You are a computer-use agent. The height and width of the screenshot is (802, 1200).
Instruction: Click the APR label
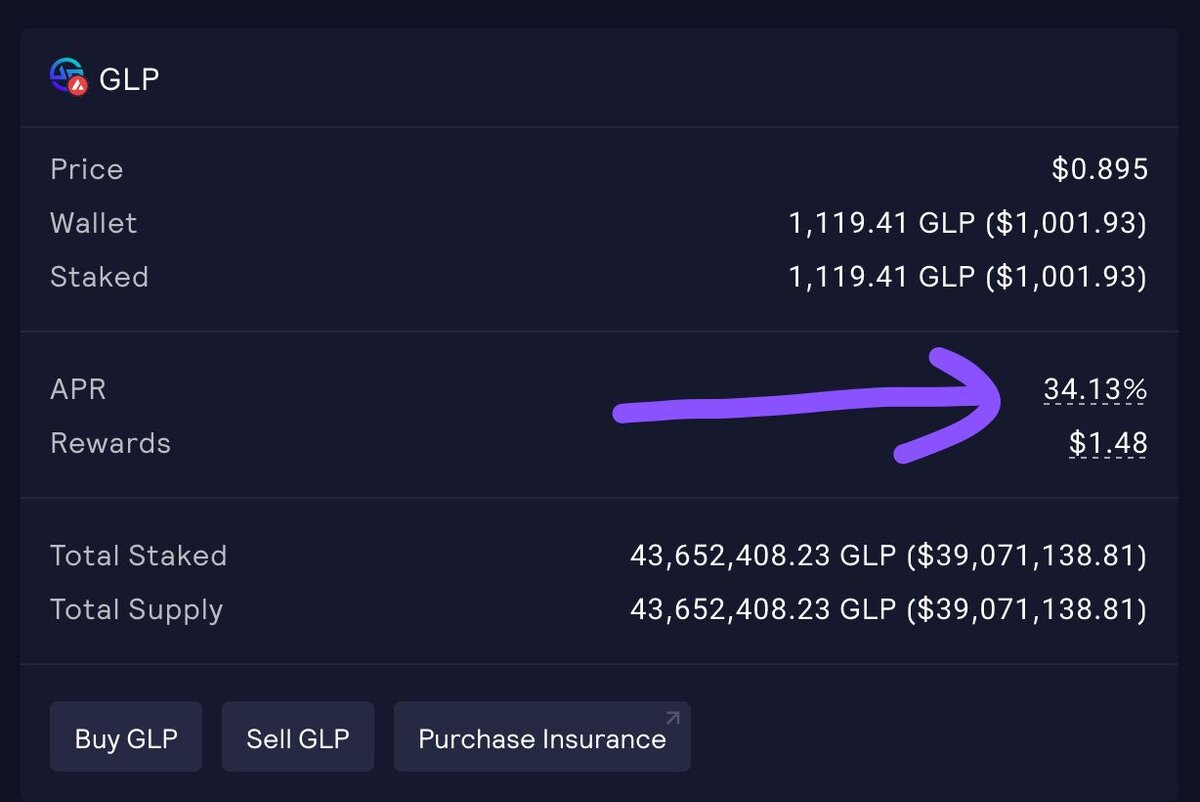[78, 389]
